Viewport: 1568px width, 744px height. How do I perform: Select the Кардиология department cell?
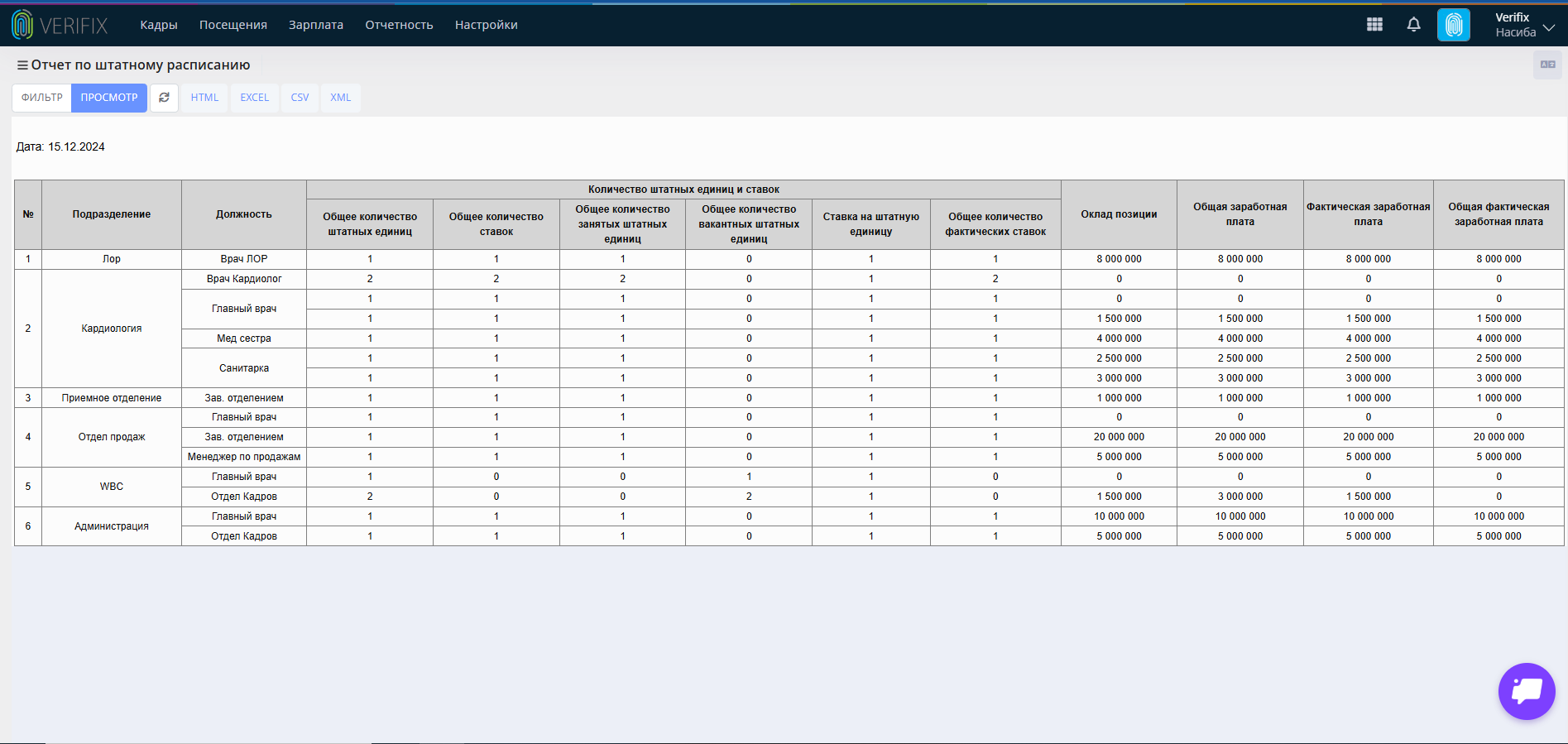coord(112,329)
